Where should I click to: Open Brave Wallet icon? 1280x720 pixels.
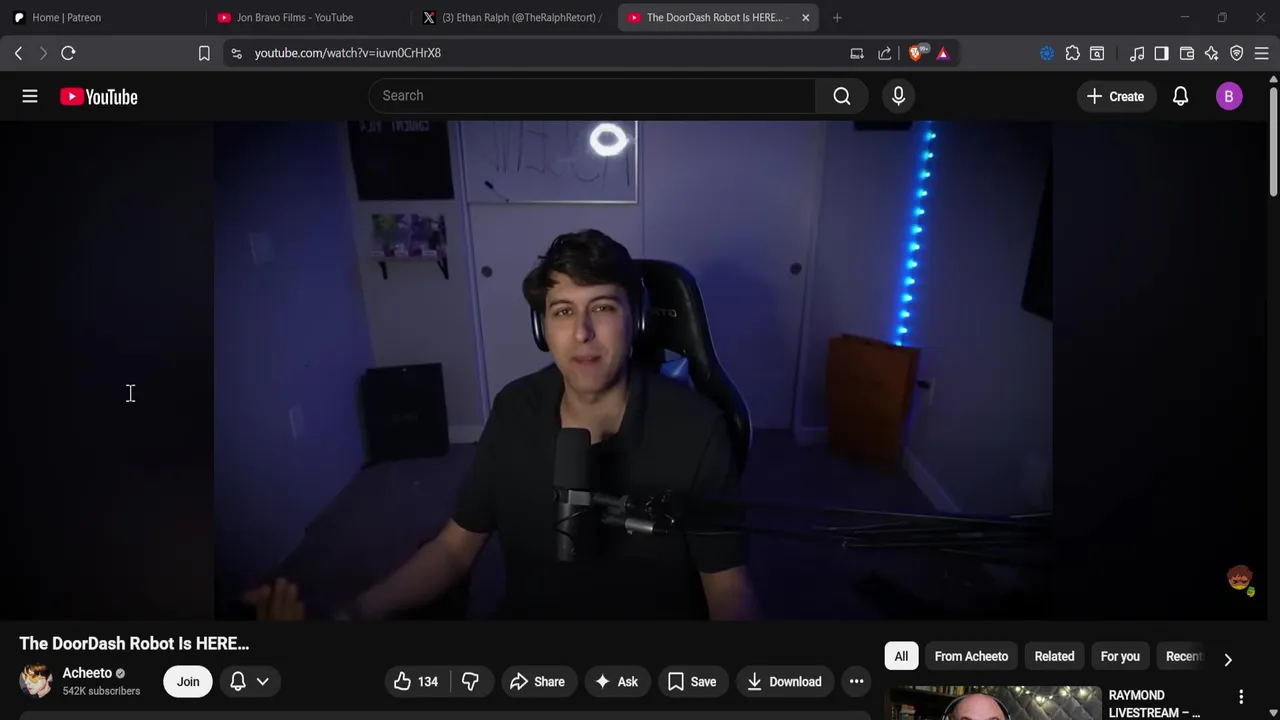point(1187,53)
